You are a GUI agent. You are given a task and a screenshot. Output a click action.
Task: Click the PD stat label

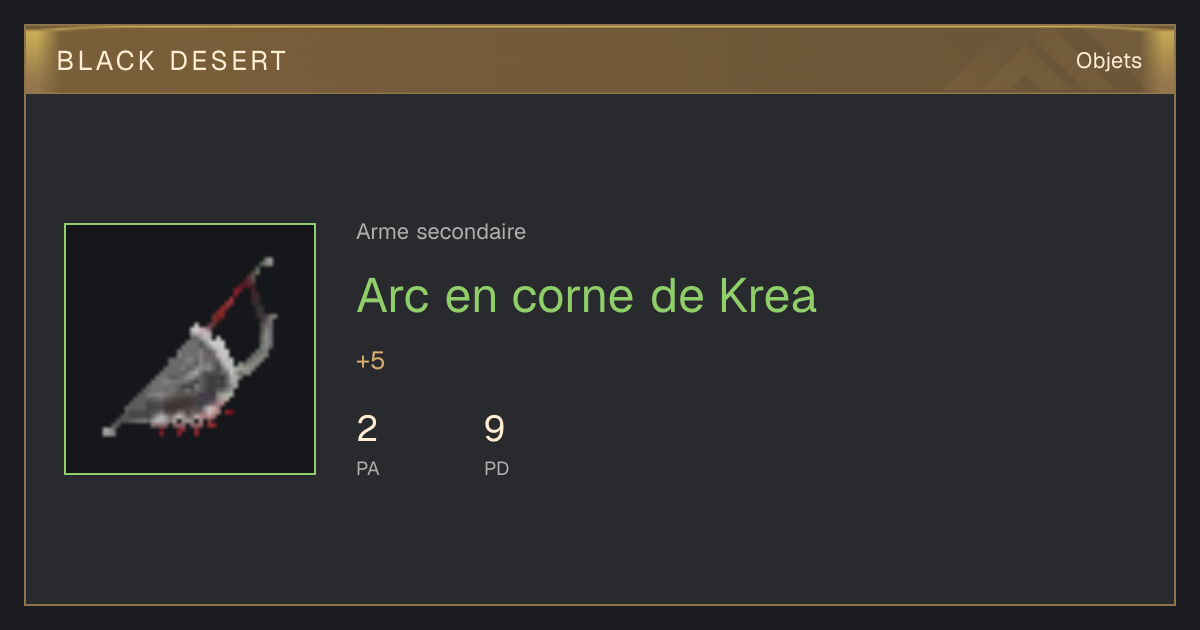(x=497, y=468)
